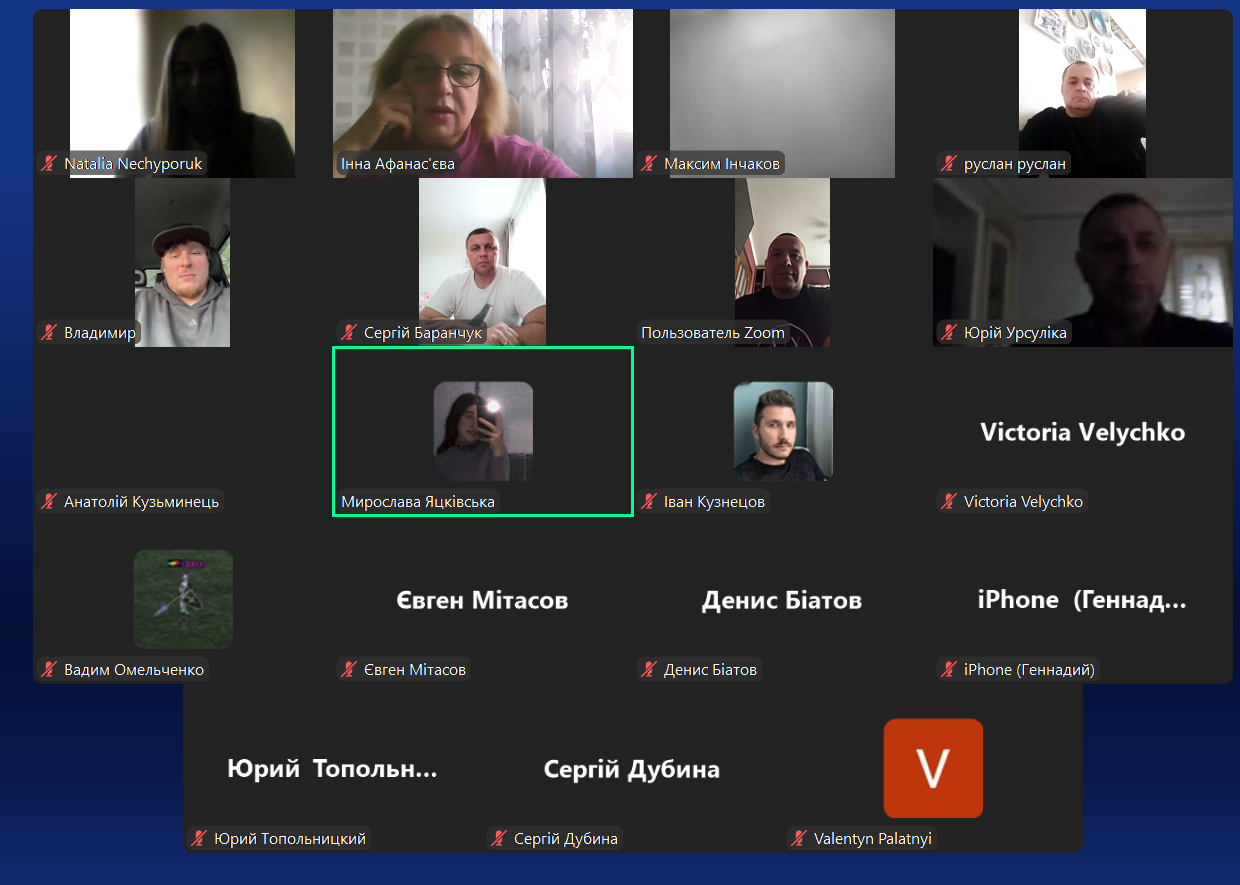Click muted mic icon for руслан руслан
Image resolution: width=1240 pixels, height=885 pixels.
click(x=949, y=163)
